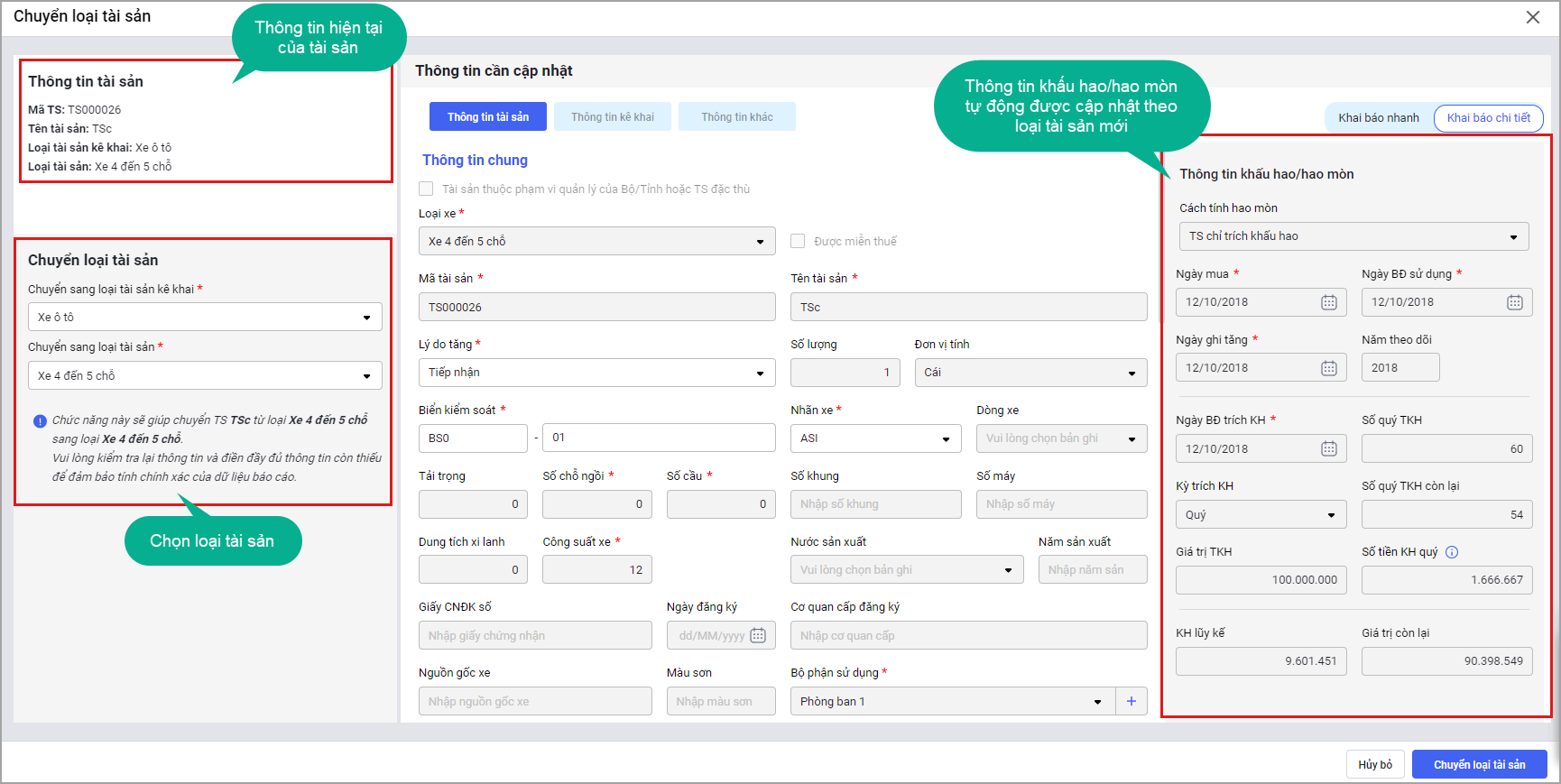Open the Thông tin khác tab
This screenshot has height=784, width=1561.
736,117
